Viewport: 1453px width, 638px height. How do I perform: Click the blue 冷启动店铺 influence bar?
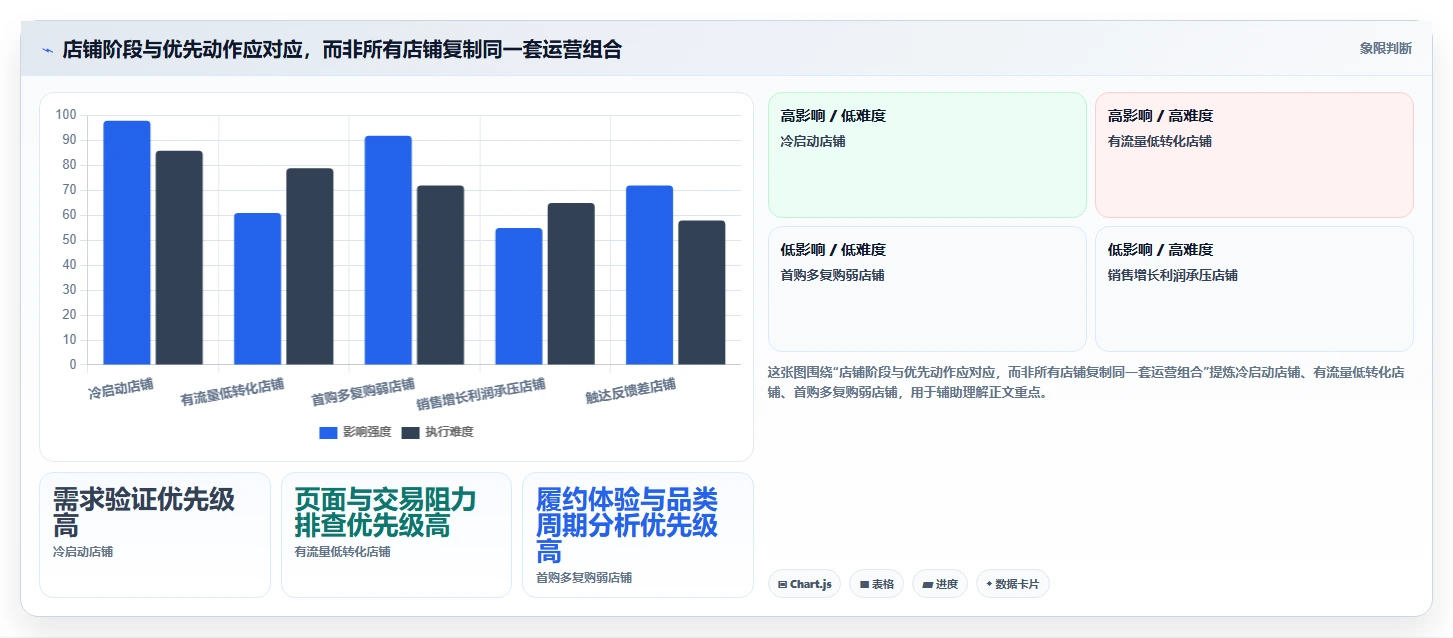pos(127,243)
